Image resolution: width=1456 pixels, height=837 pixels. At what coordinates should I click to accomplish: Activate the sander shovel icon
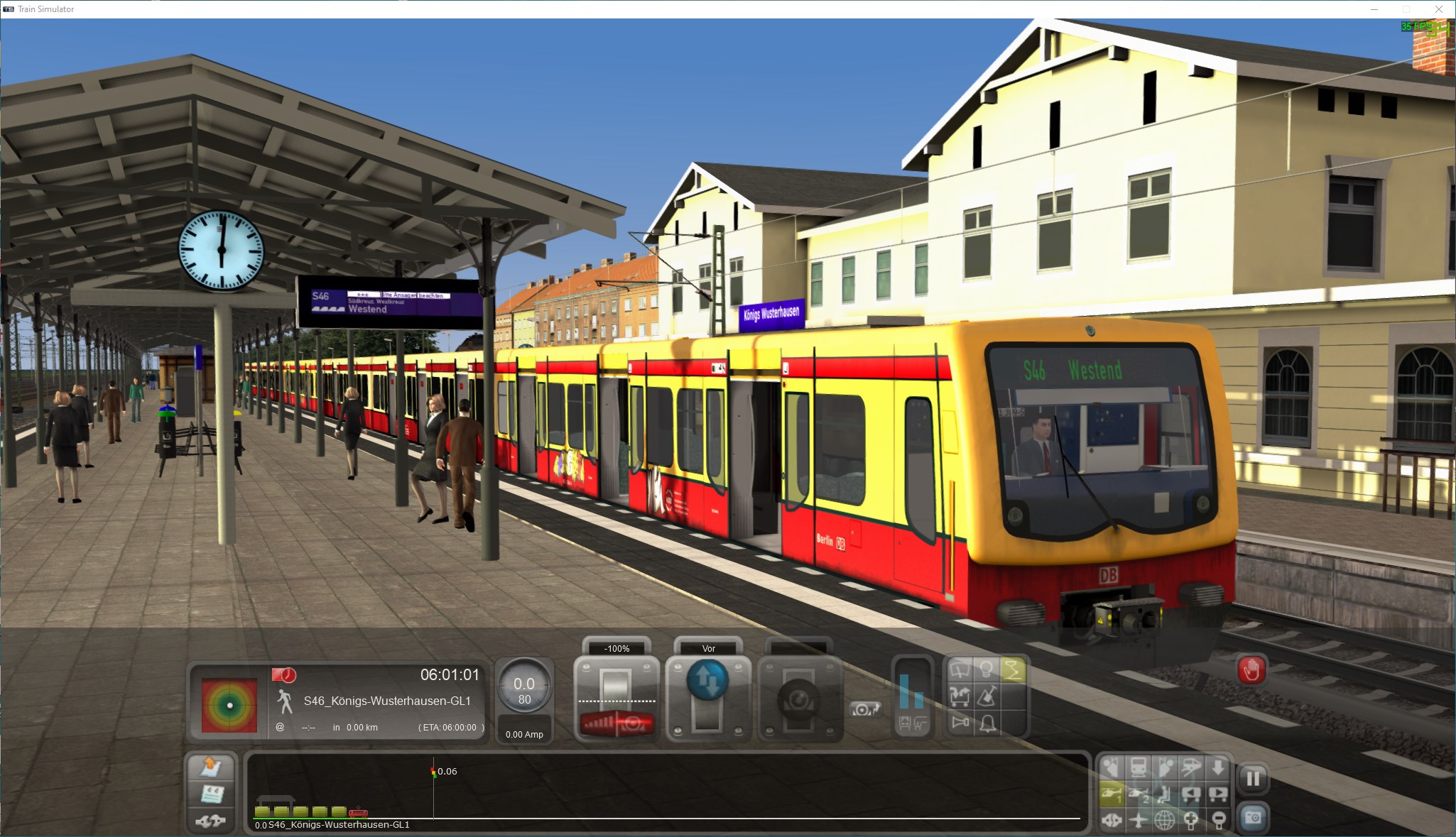pos(987,696)
